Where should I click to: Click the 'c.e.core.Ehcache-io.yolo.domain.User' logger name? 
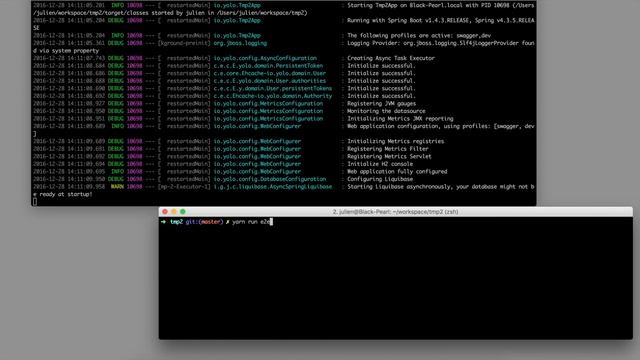pyautogui.click(x=270, y=73)
